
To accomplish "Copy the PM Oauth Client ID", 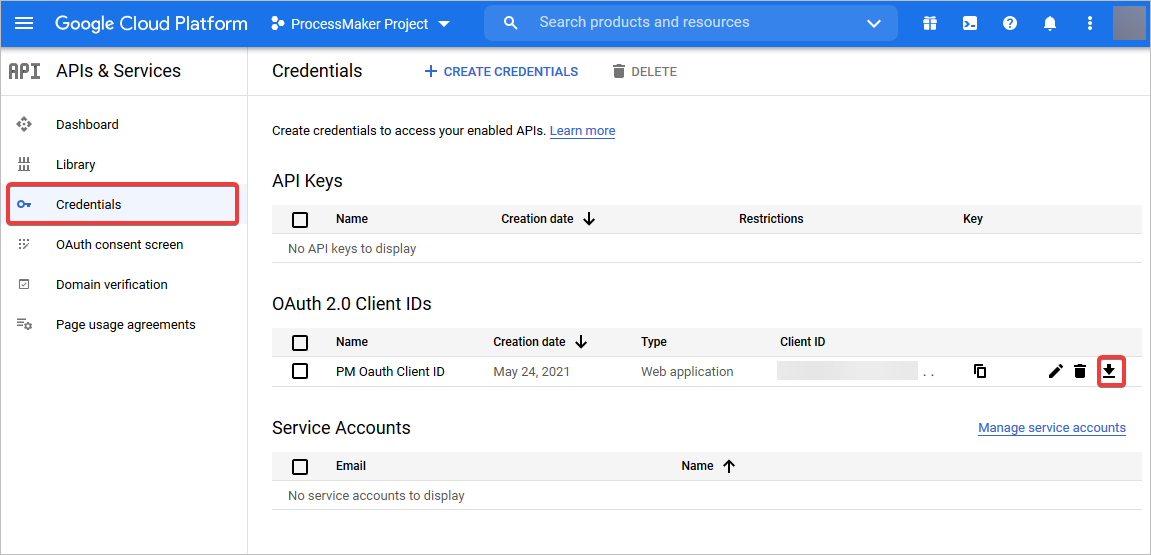I will (x=980, y=371).
